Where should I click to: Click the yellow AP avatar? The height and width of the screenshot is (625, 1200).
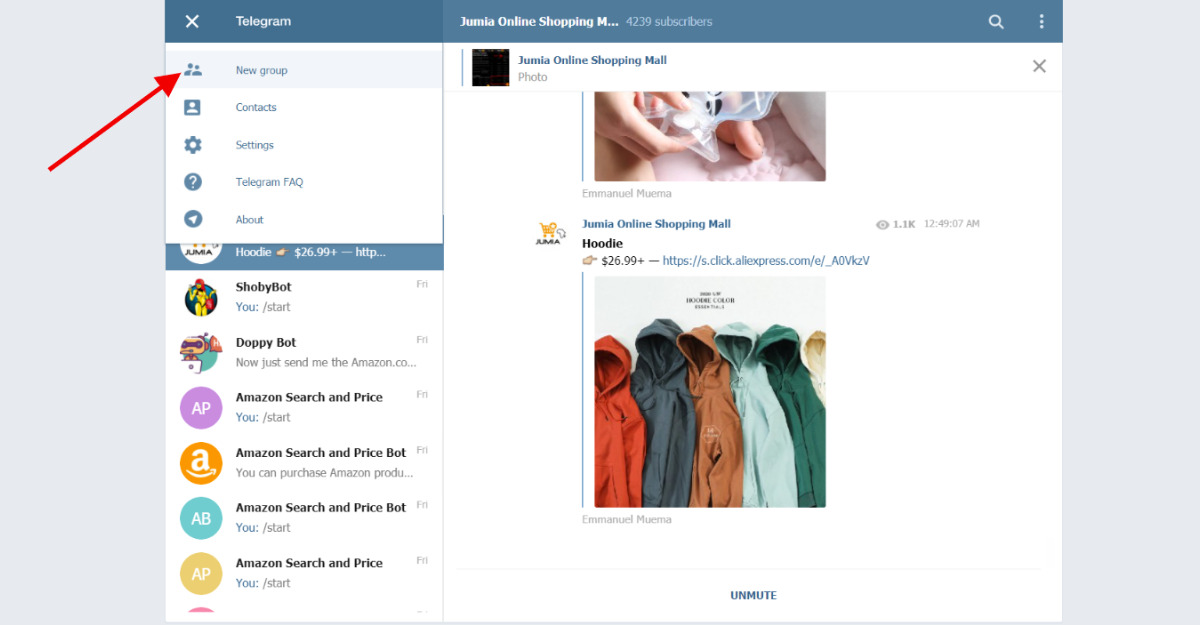(x=201, y=573)
